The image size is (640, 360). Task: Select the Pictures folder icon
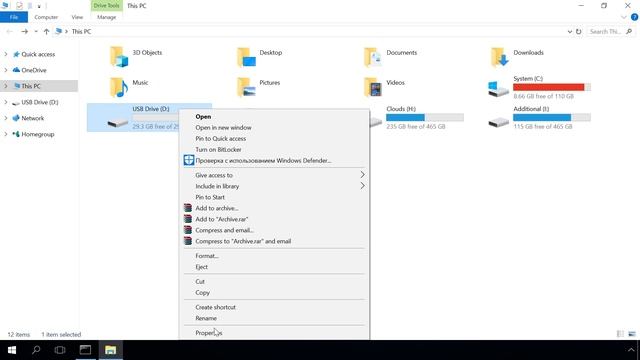[x=246, y=87]
